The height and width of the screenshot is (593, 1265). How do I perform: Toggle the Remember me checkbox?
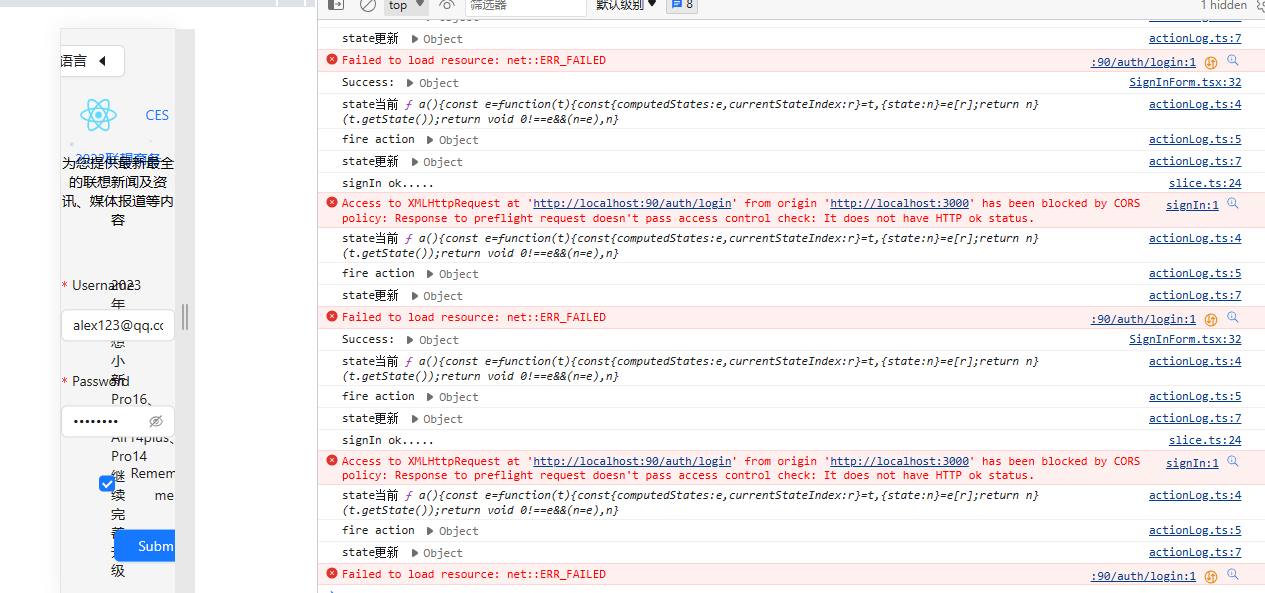coord(108,484)
